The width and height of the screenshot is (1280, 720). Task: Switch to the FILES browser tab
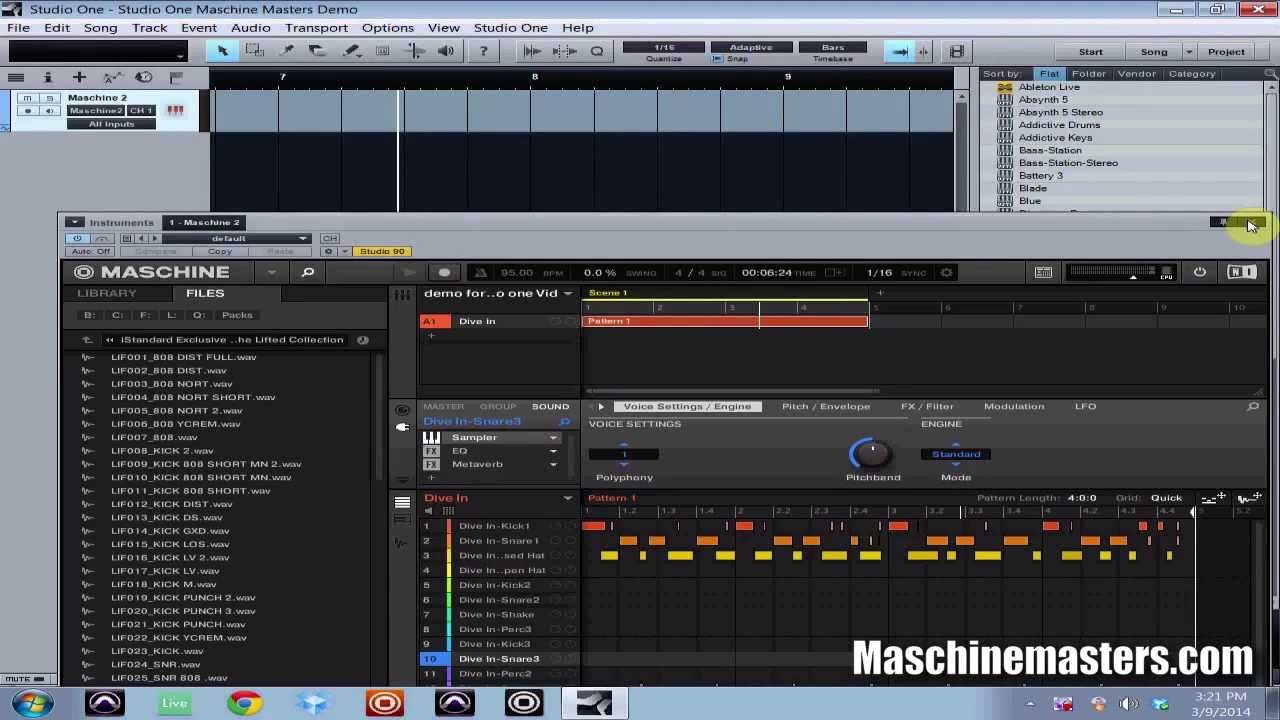tap(205, 293)
